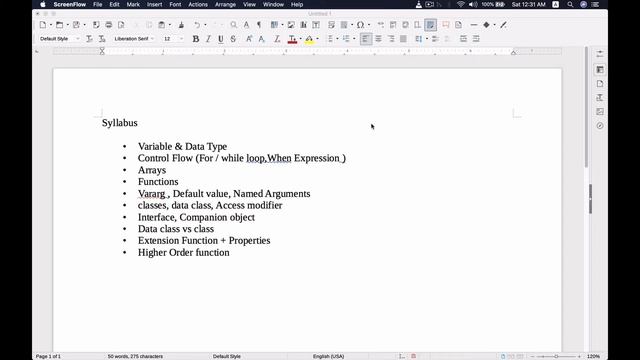Click the Paste icon

pos(162,25)
